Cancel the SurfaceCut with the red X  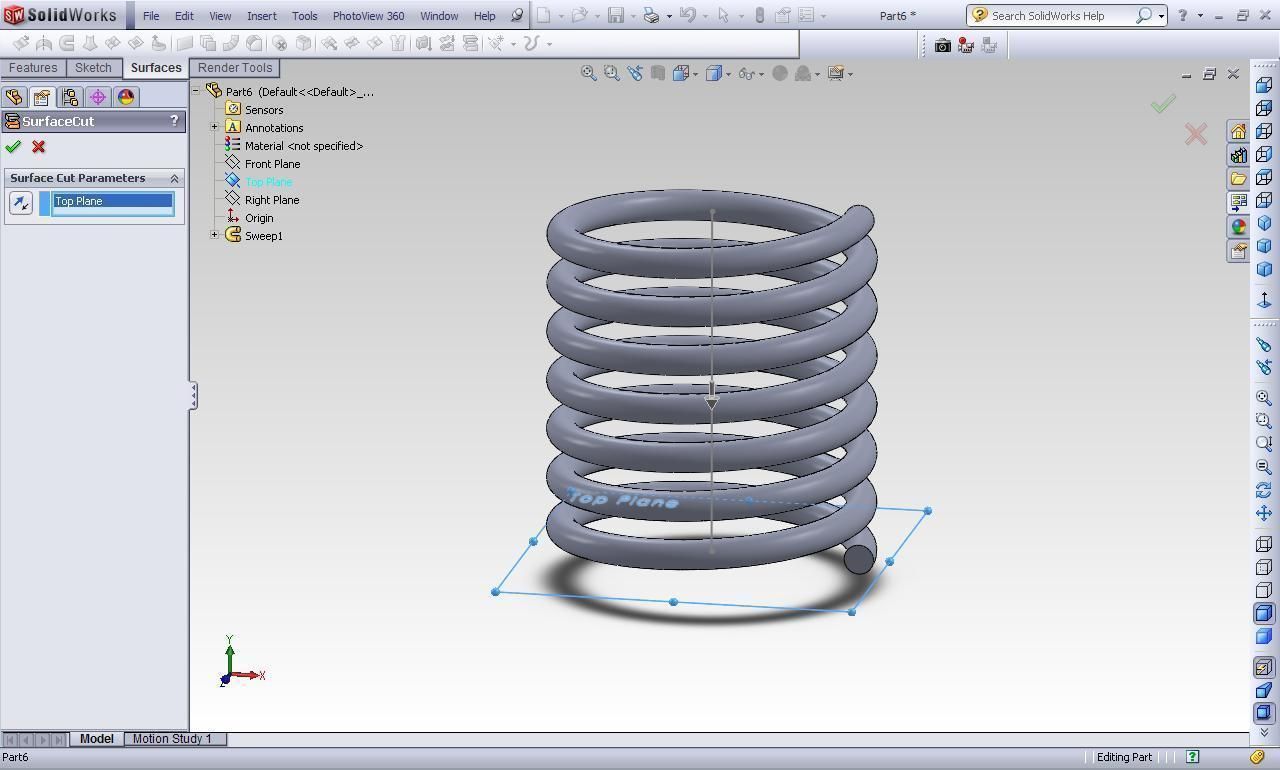point(38,147)
